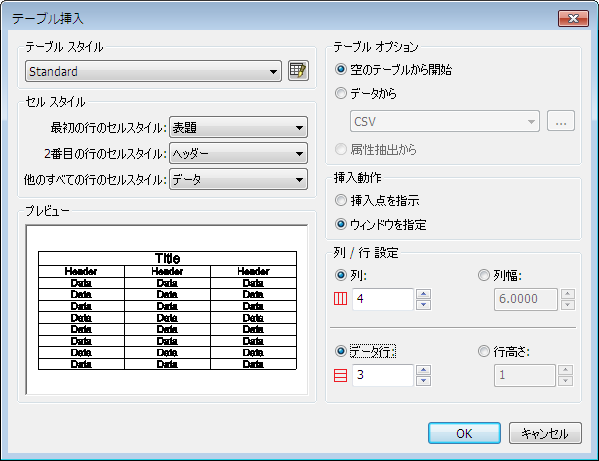Decrease data rows with down arrow
The image size is (599, 461).
coord(423,381)
